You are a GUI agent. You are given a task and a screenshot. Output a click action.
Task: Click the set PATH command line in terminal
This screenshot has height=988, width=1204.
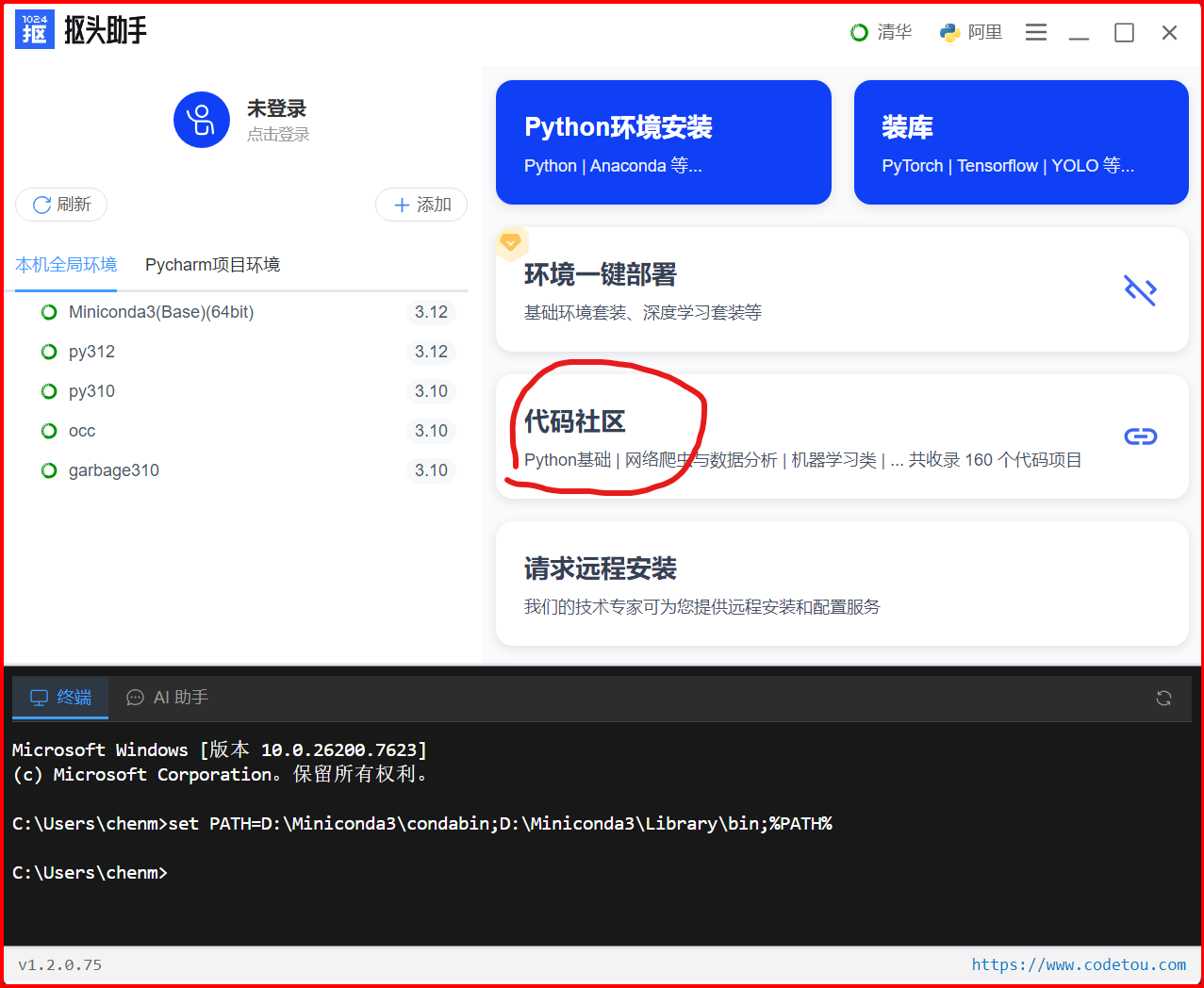coord(422,824)
